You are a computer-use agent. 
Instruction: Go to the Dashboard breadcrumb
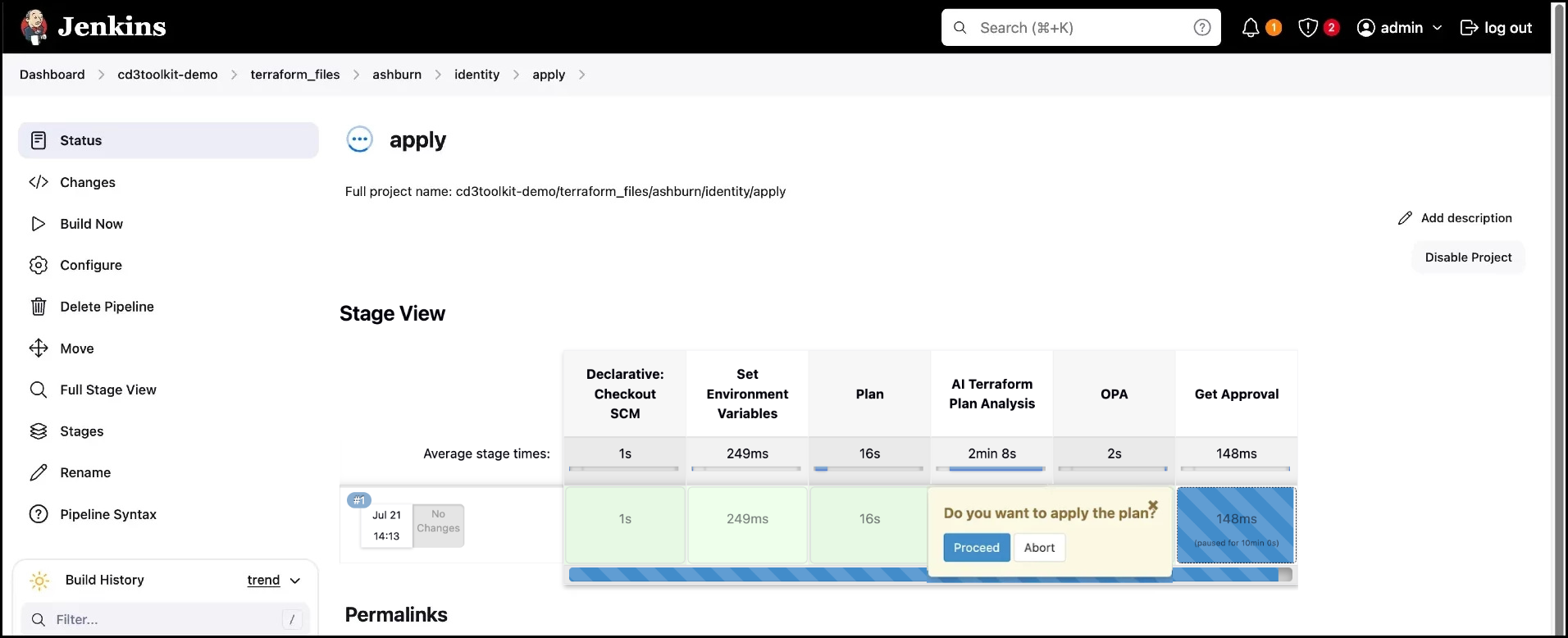point(52,75)
